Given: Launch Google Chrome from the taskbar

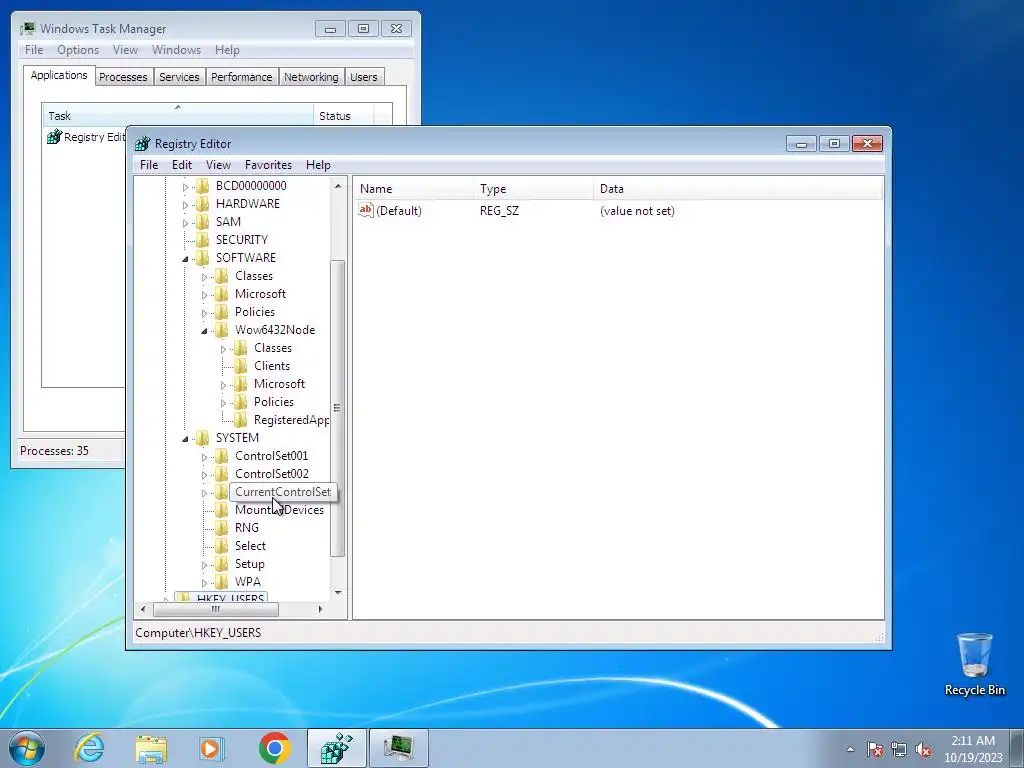Looking at the screenshot, I should click(x=274, y=748).
